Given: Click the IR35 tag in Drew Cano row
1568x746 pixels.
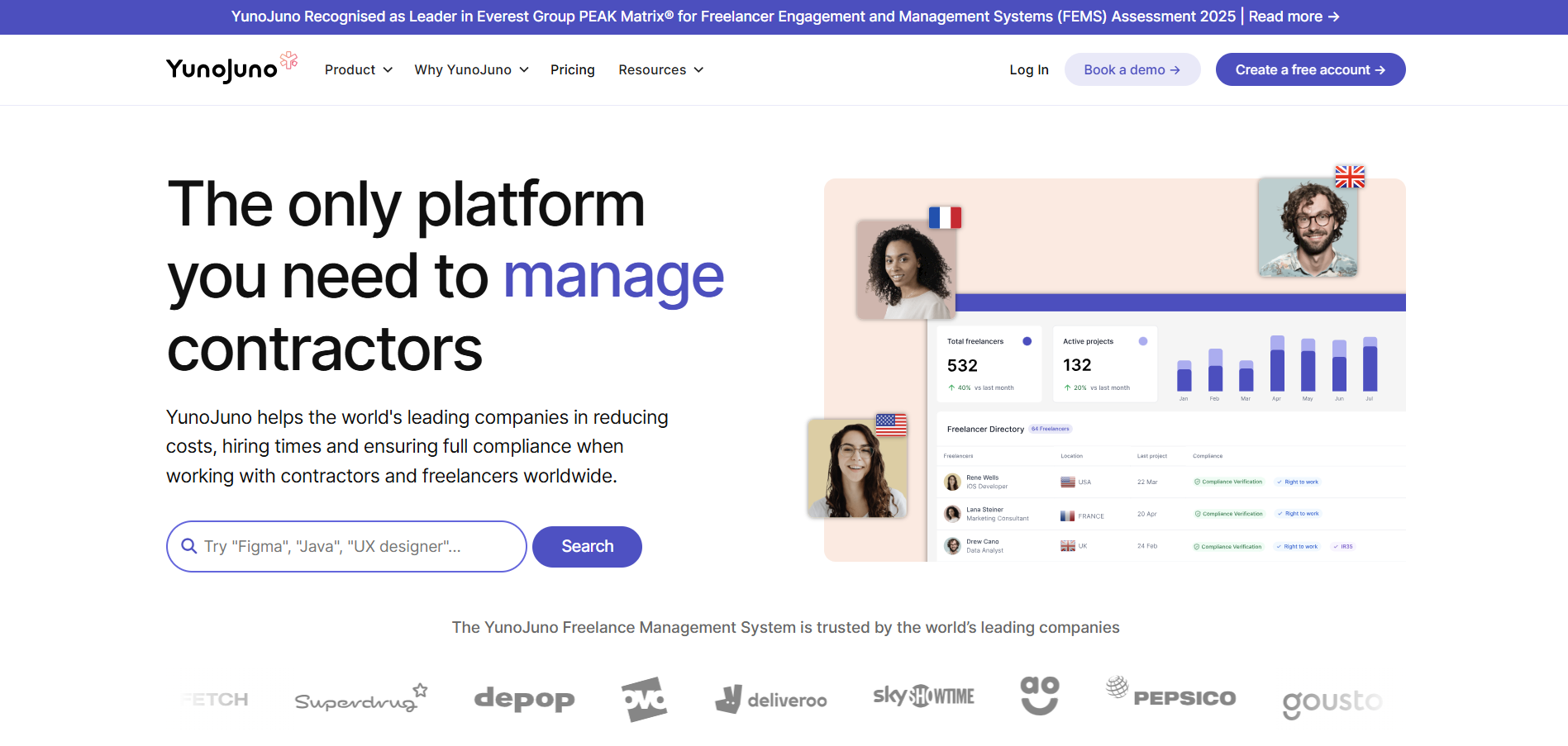Looking at the screenshot, I should point(1343,546).
